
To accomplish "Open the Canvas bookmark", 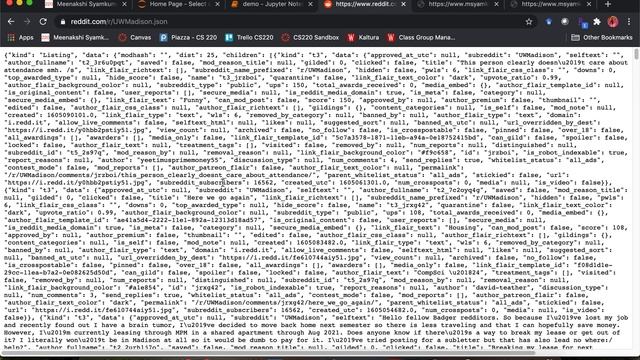I will [x=135, y=38].
